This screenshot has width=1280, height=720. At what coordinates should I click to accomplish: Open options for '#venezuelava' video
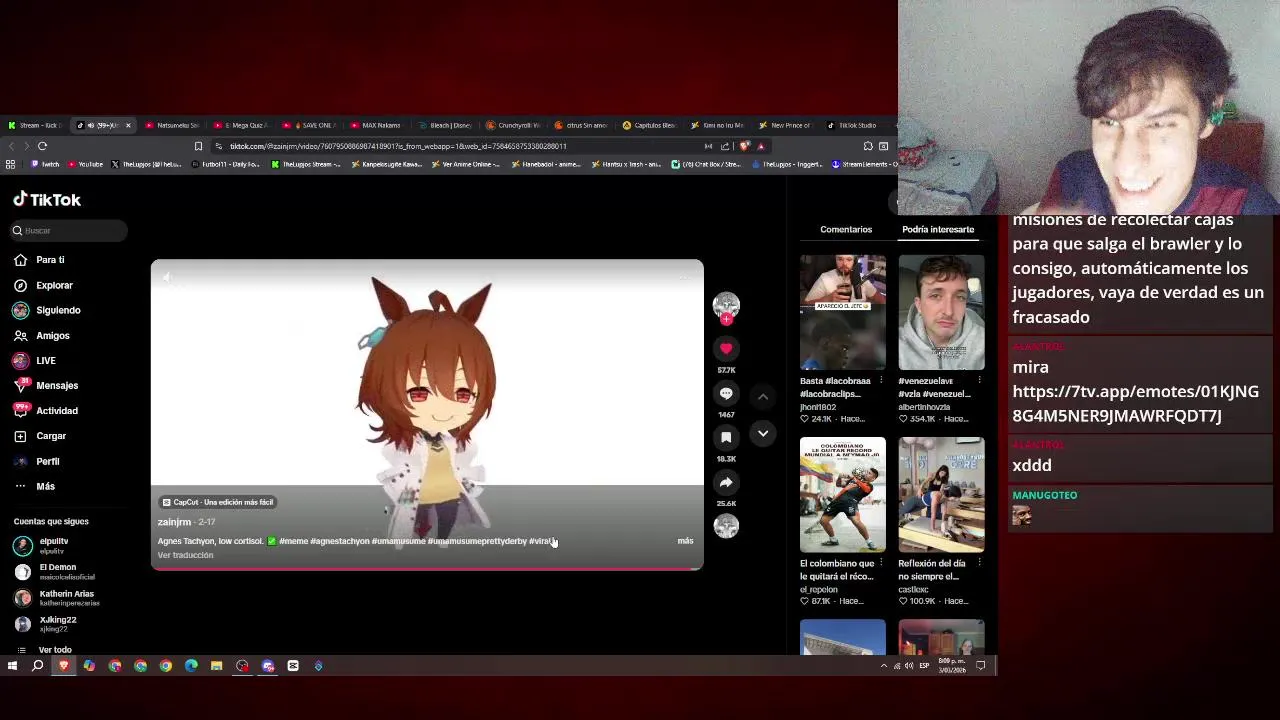(980, 381)
